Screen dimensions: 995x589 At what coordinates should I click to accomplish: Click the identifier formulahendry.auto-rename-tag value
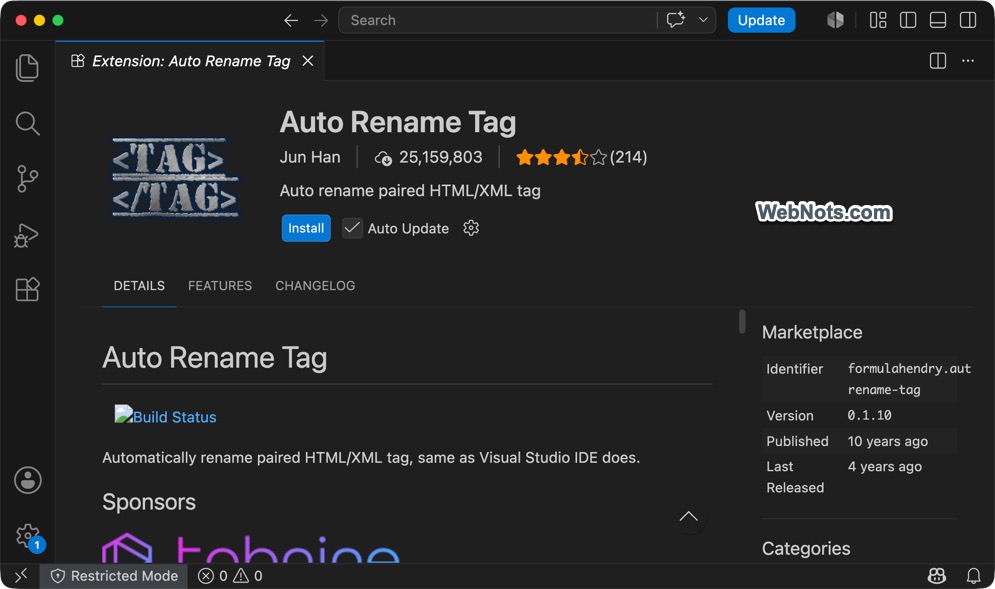[x=909, y=379]
